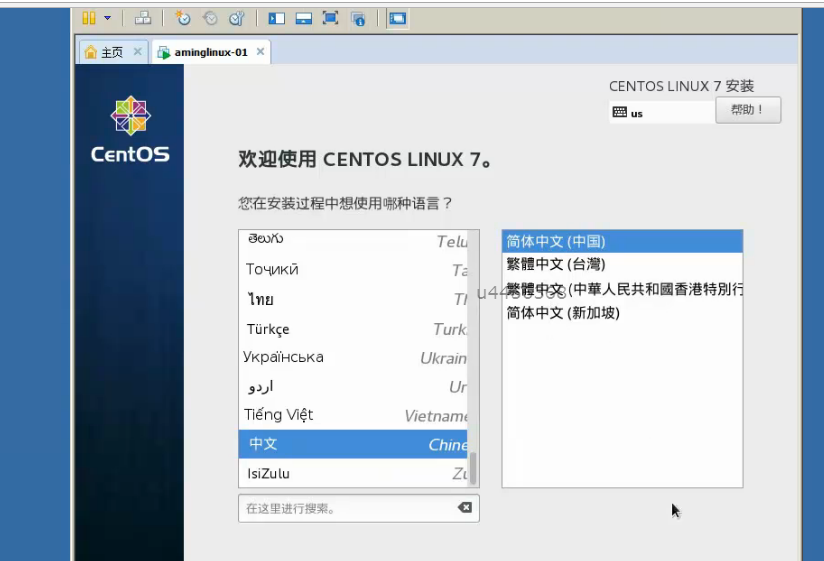Select Türkçe in the language list
This screenshot has width=824, height=561.
point(353,329)
